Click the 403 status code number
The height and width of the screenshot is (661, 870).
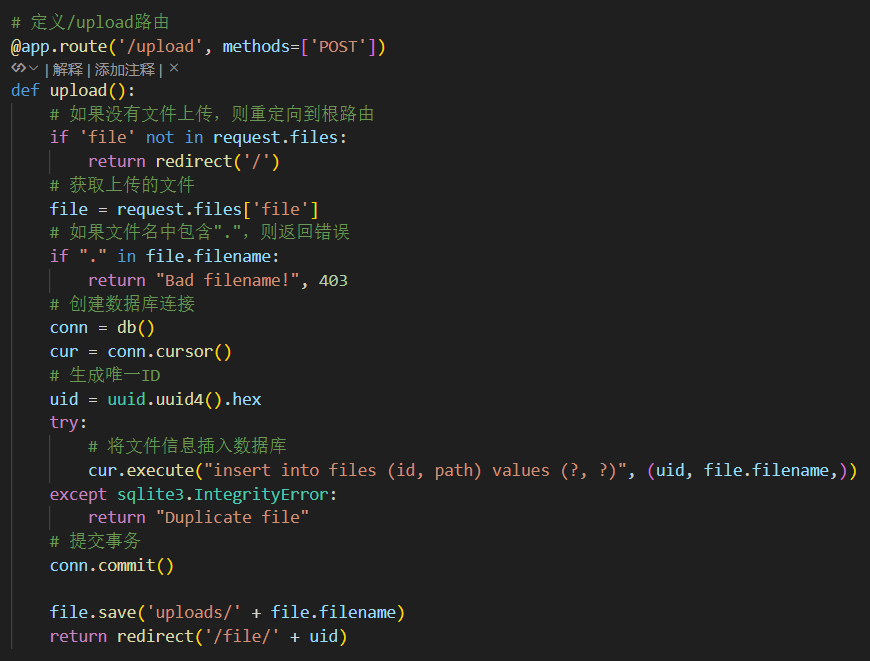(333, 280)
